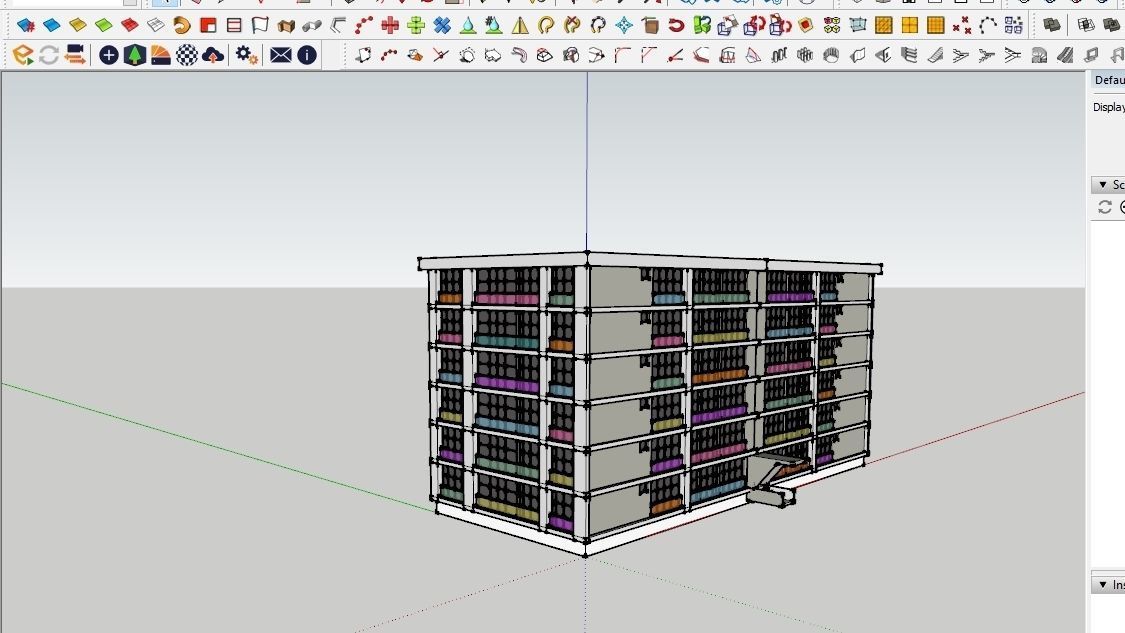Click the gray circular sync arrows icon
1125x633 pixels.
(x=49, y=55)
